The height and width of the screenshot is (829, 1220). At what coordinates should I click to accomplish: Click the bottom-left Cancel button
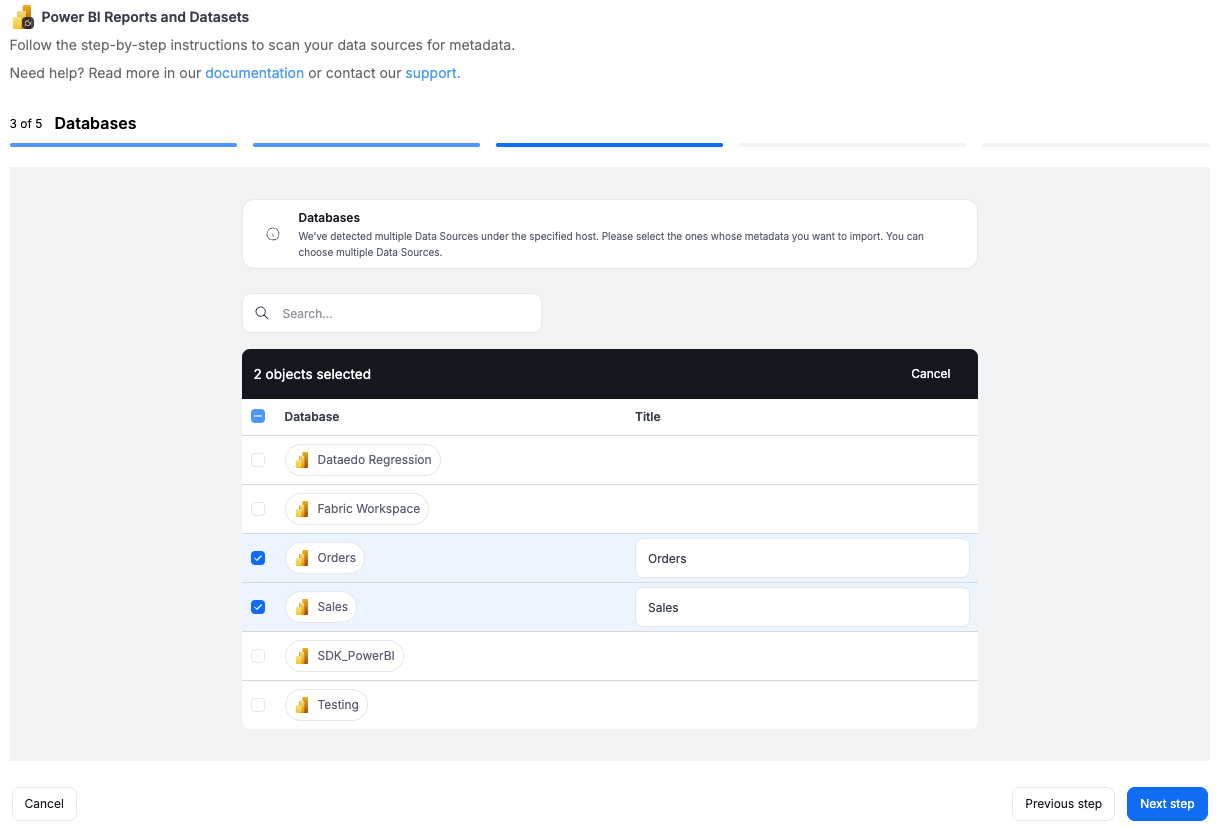coord(44,804)
